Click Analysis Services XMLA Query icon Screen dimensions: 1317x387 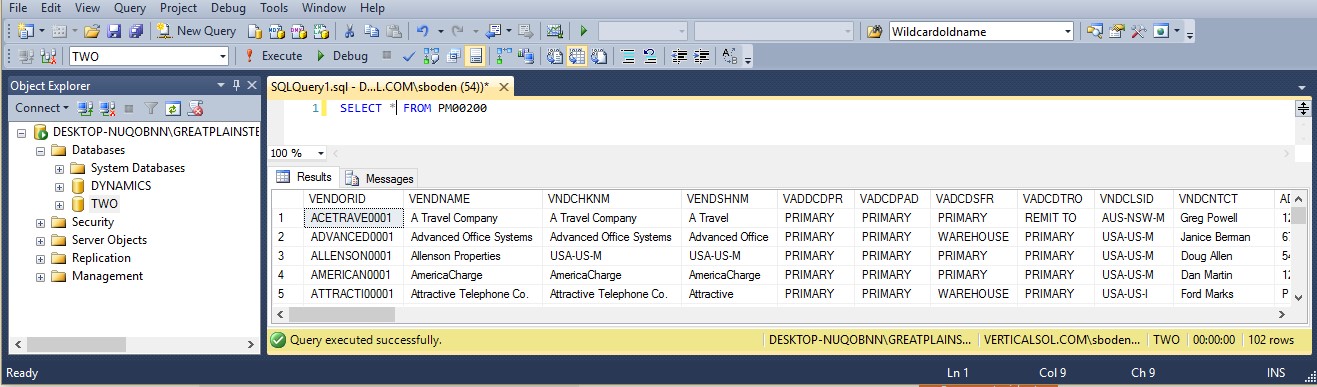(320, 31)
